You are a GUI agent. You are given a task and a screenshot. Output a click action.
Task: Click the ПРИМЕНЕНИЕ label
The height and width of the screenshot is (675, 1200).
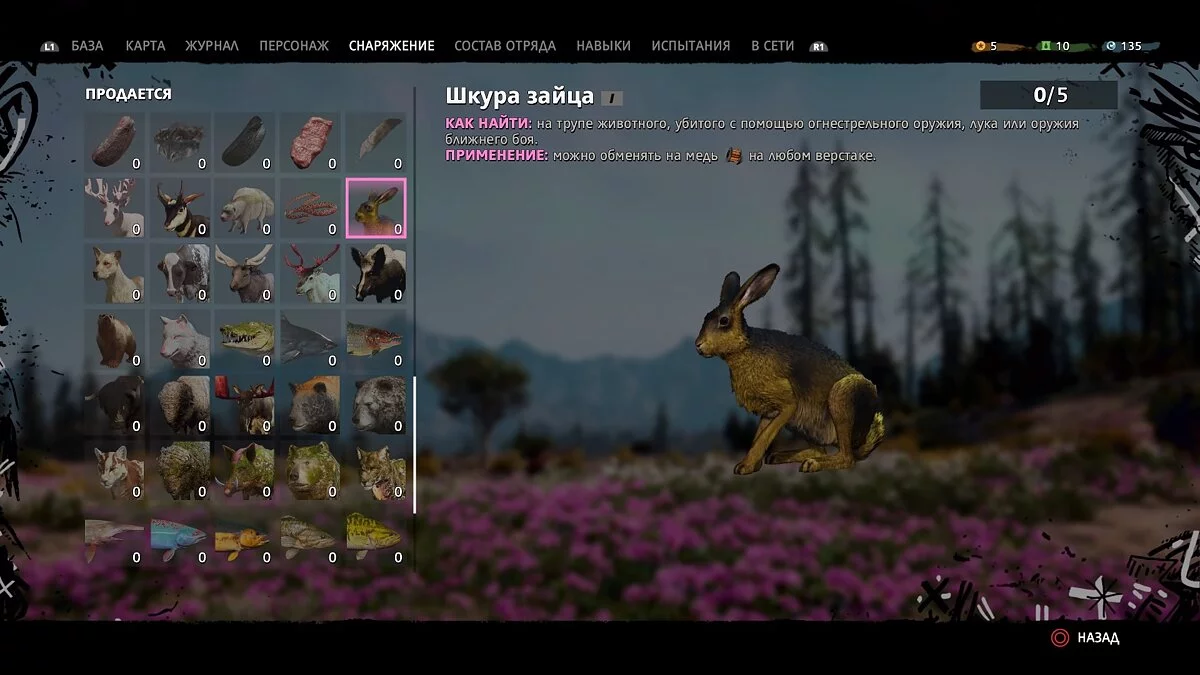coord(496,156)
